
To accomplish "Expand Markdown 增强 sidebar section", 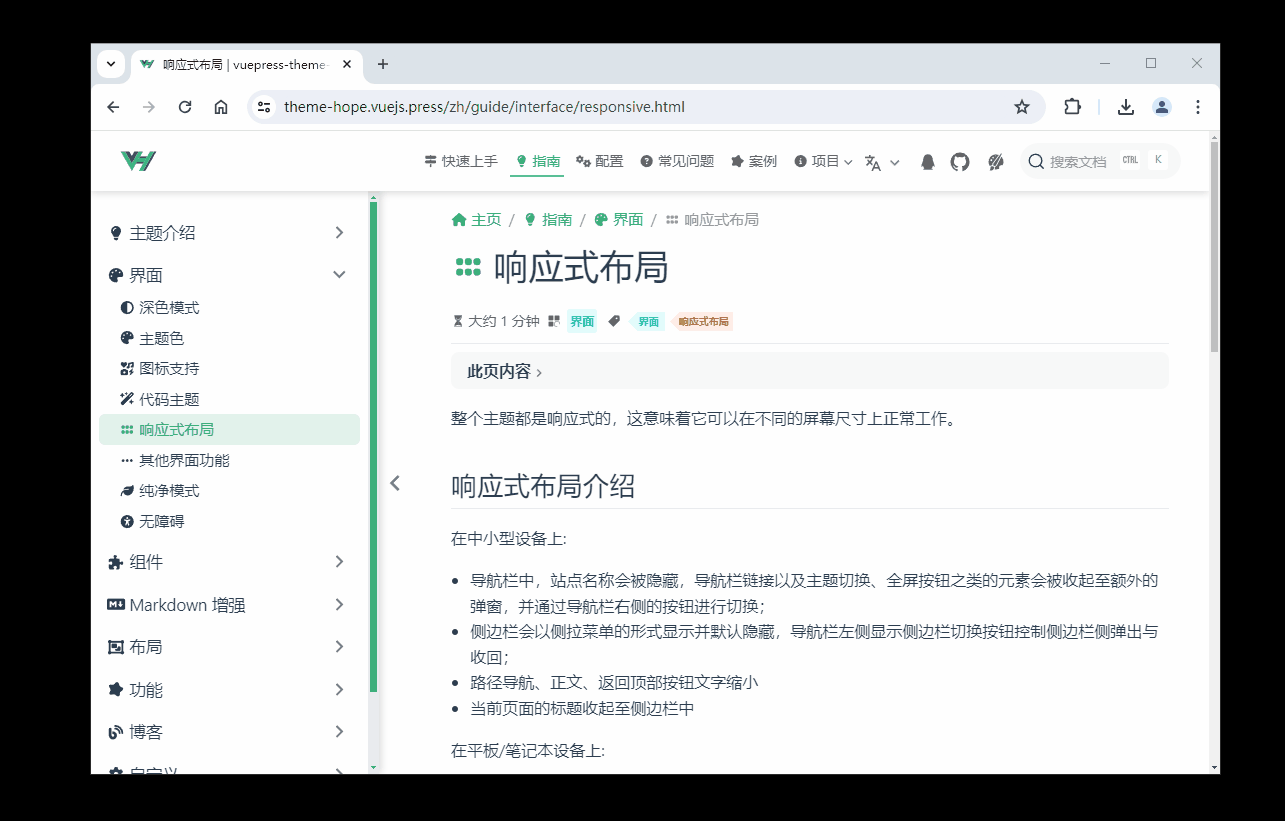I will coord(228,605).
